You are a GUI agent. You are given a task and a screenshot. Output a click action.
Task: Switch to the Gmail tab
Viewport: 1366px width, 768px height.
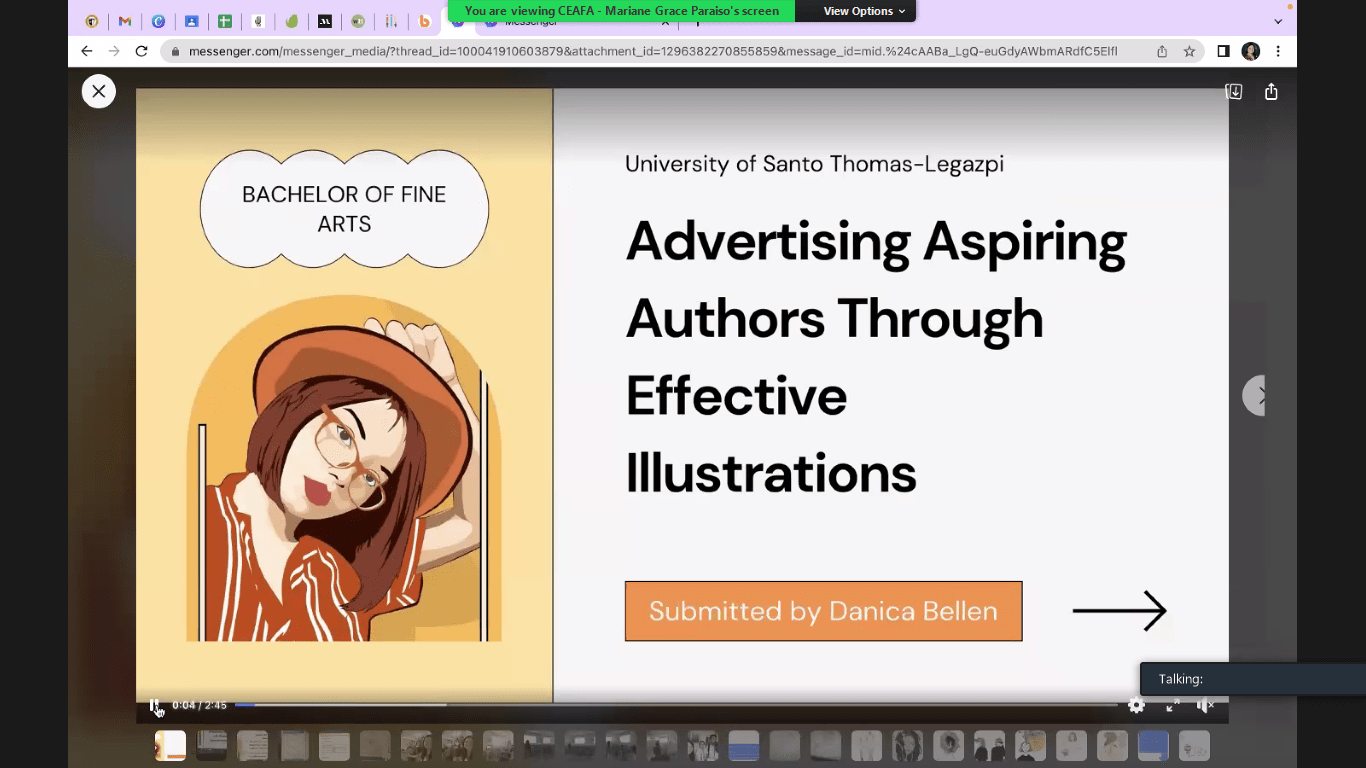click(125, 21)
